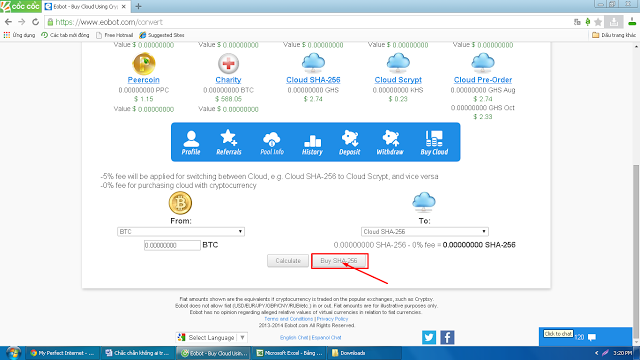Open the browser download arrow icon
Viewport: 640px width, 360px height.
613,22
